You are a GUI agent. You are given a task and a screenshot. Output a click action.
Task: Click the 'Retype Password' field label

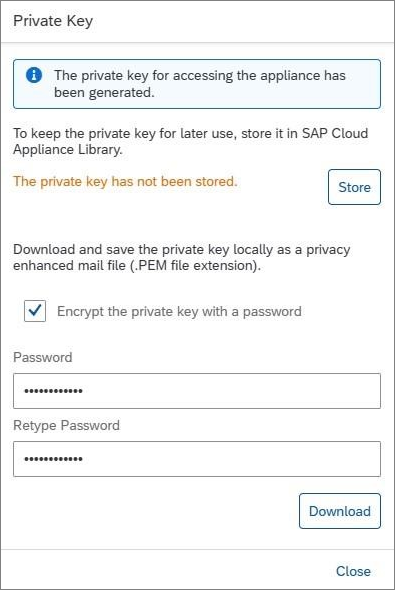coord(67,426)
